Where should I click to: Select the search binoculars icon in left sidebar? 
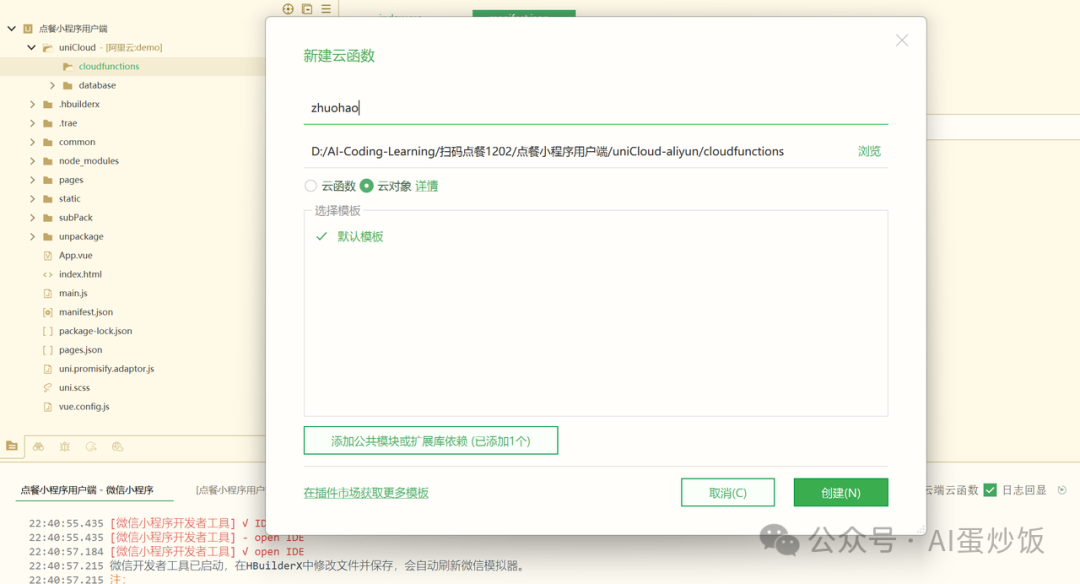[x=38, y=447]
